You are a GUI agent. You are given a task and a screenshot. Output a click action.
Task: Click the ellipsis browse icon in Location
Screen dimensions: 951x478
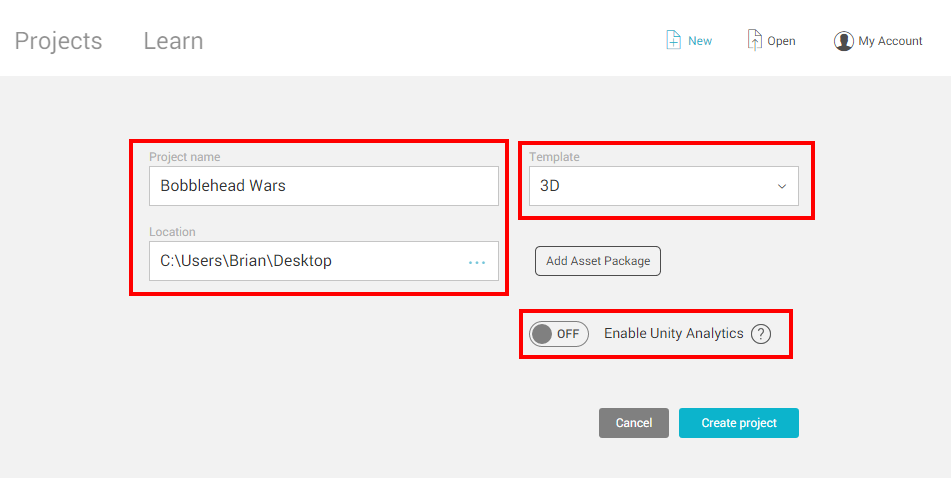tap(477, 262)
